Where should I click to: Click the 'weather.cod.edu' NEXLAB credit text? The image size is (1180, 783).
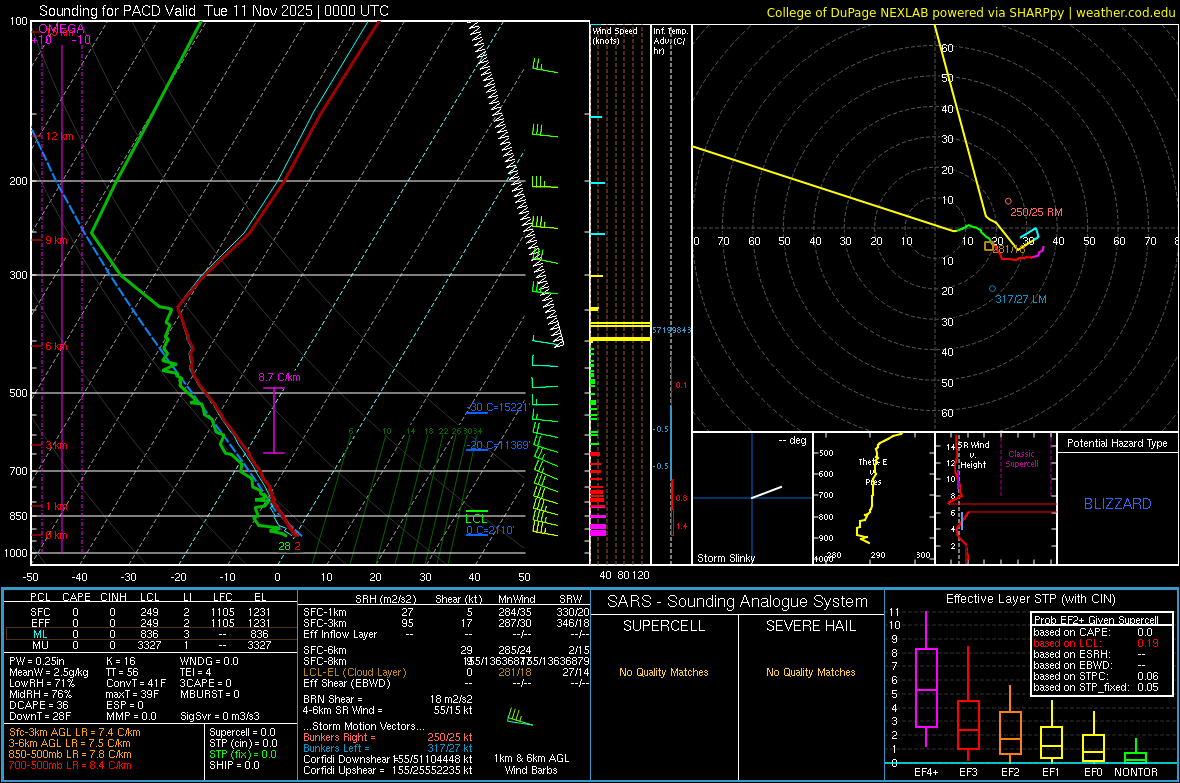pos(1125,13)
